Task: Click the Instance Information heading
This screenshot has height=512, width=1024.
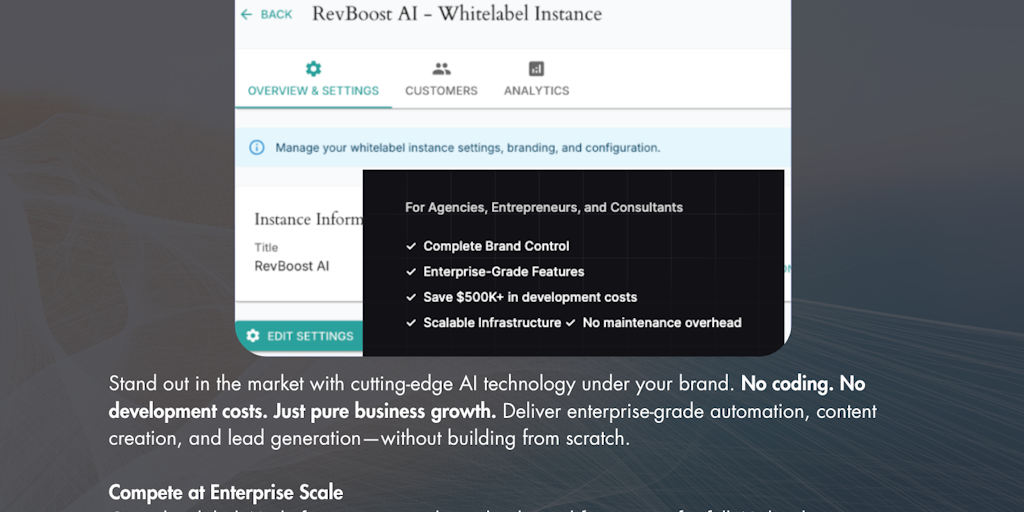Action: 308,219
